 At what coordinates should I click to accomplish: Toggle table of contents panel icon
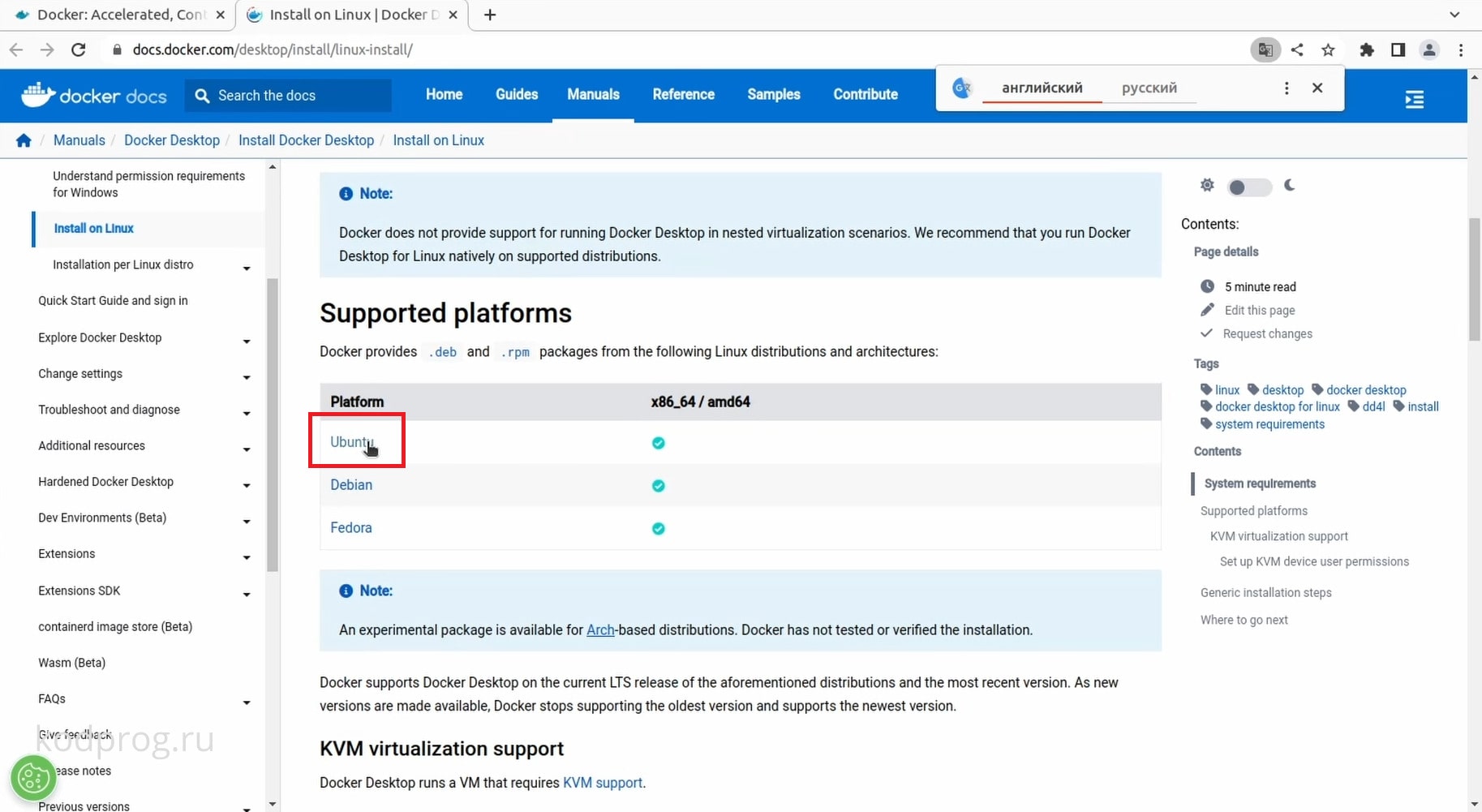pyautogui.click(x=1415, y=99)
